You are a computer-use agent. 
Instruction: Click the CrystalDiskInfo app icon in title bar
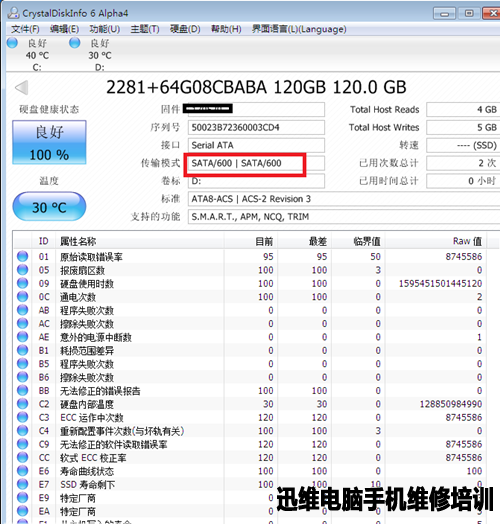pyautogui.click(x=13, y=13)
